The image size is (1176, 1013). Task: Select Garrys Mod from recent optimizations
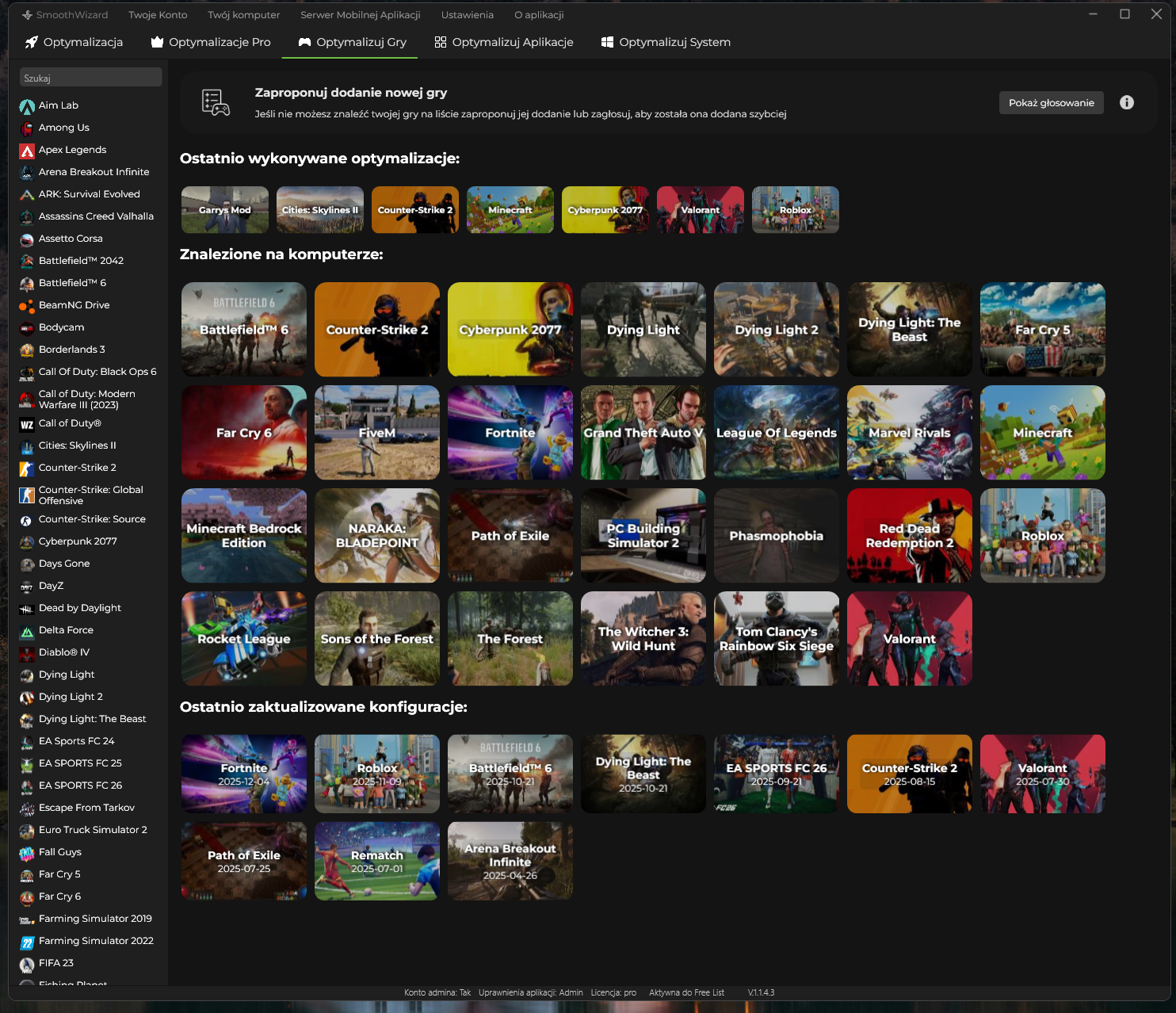click(x=224, y=210)
